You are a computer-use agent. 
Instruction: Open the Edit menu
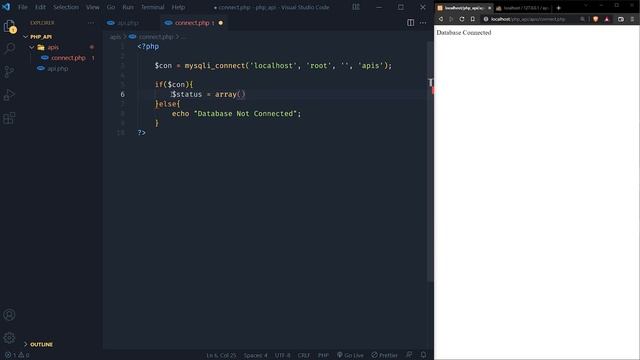pyautogui.click(x=40, y=7)
